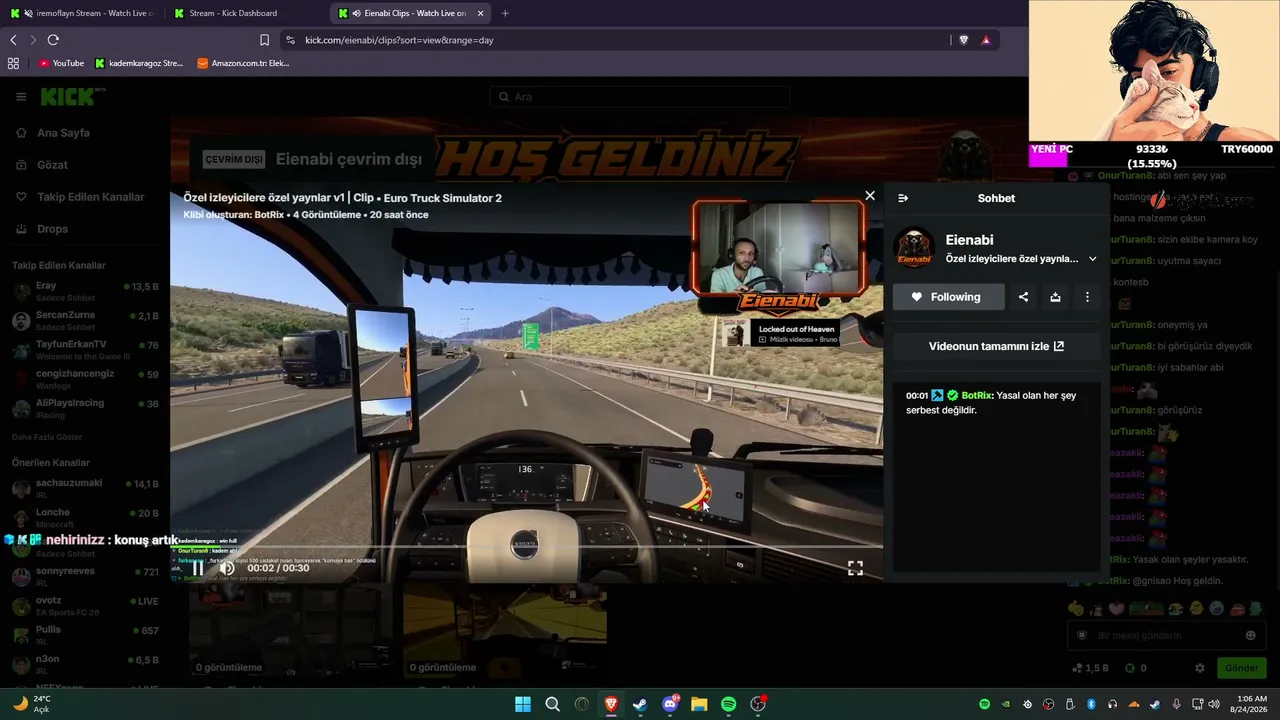Open Lonche recommended channel

click(x=85, y=518)
